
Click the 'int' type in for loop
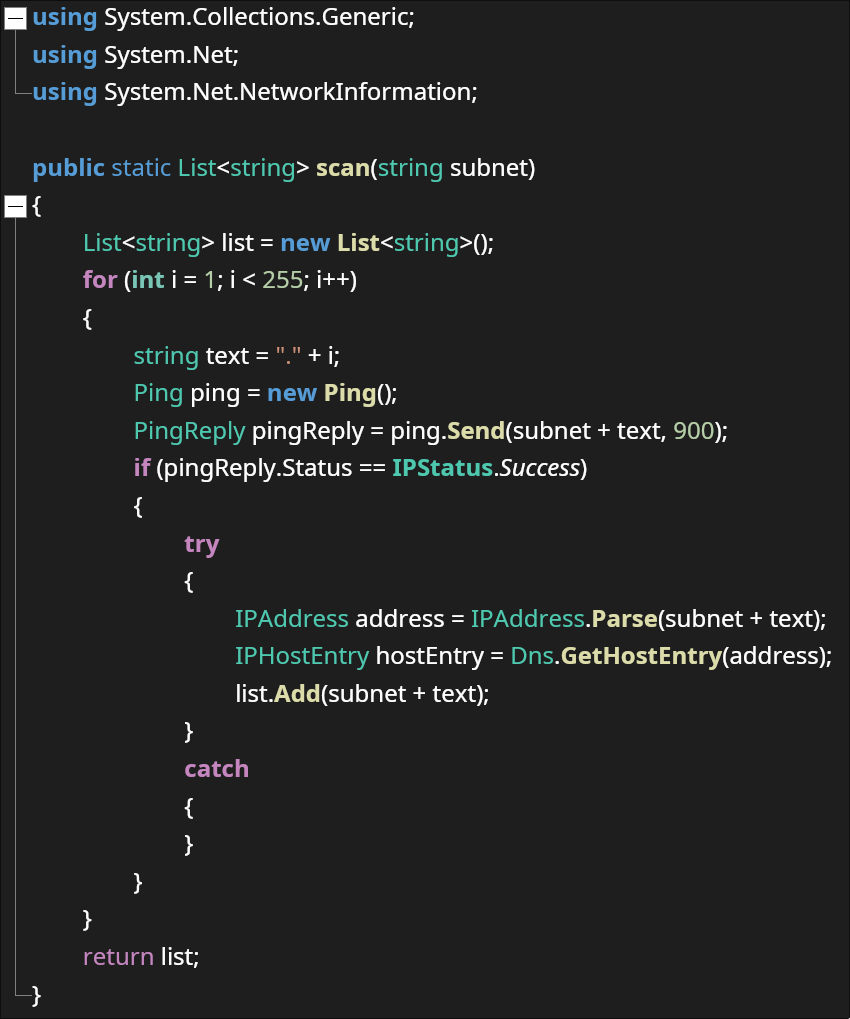pos(148,281)
